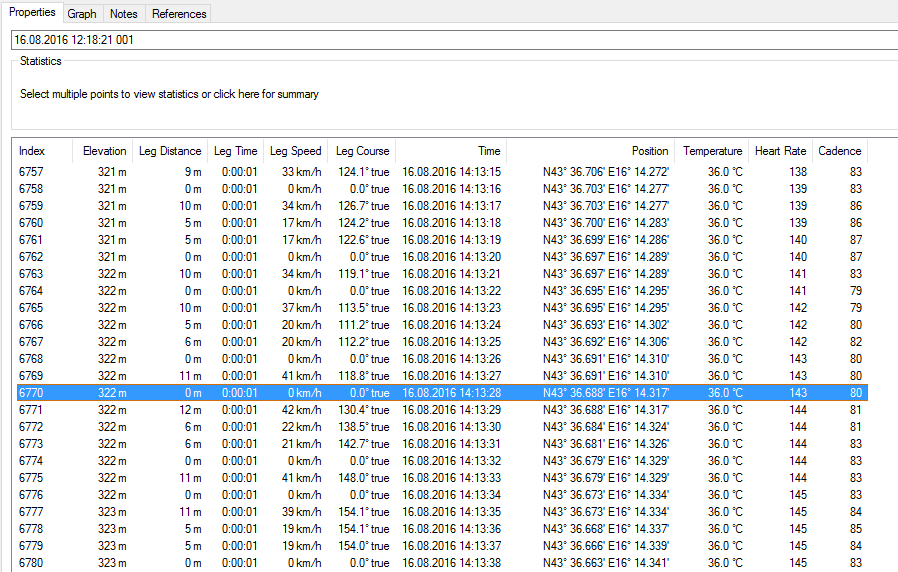Sort by Leg Distance column header

170,151
